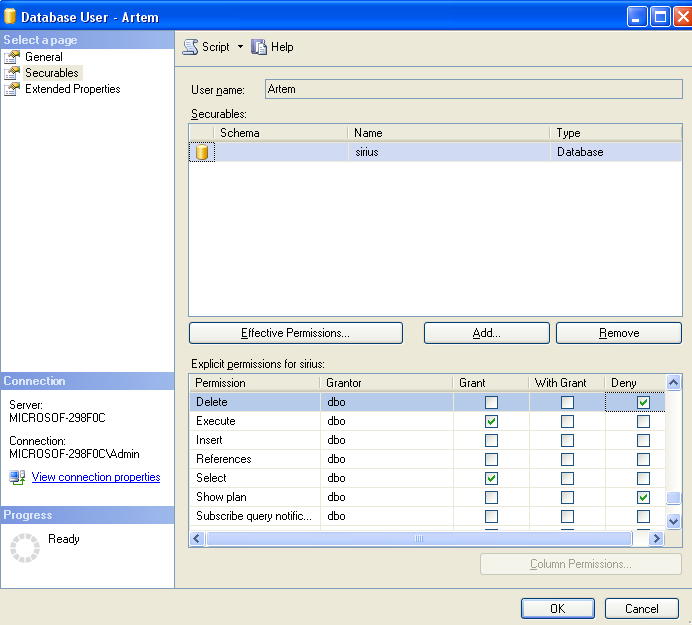Screen dimensions: 692x625
Task: Click the sirius database cylinder icon
Action: pos(202,152)
